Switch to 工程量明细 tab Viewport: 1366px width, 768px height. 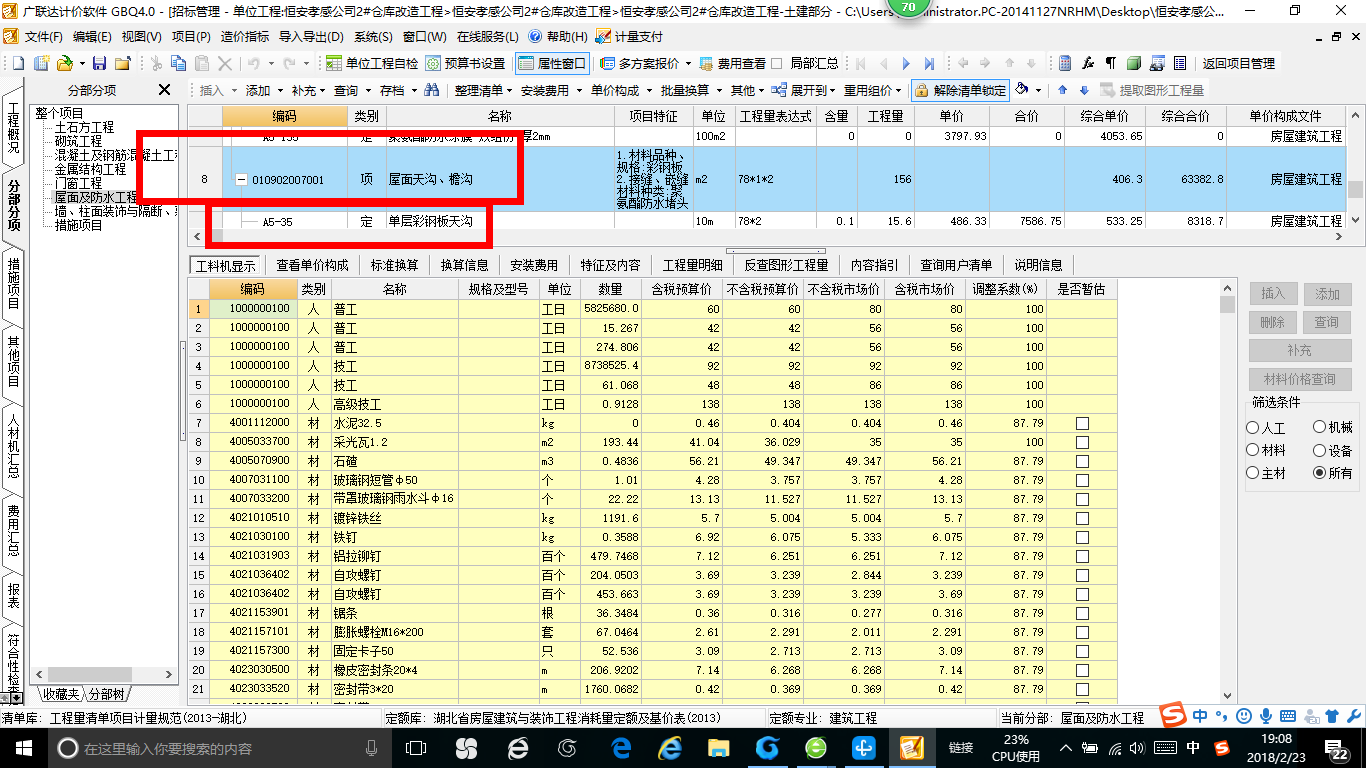coord(692,265)
